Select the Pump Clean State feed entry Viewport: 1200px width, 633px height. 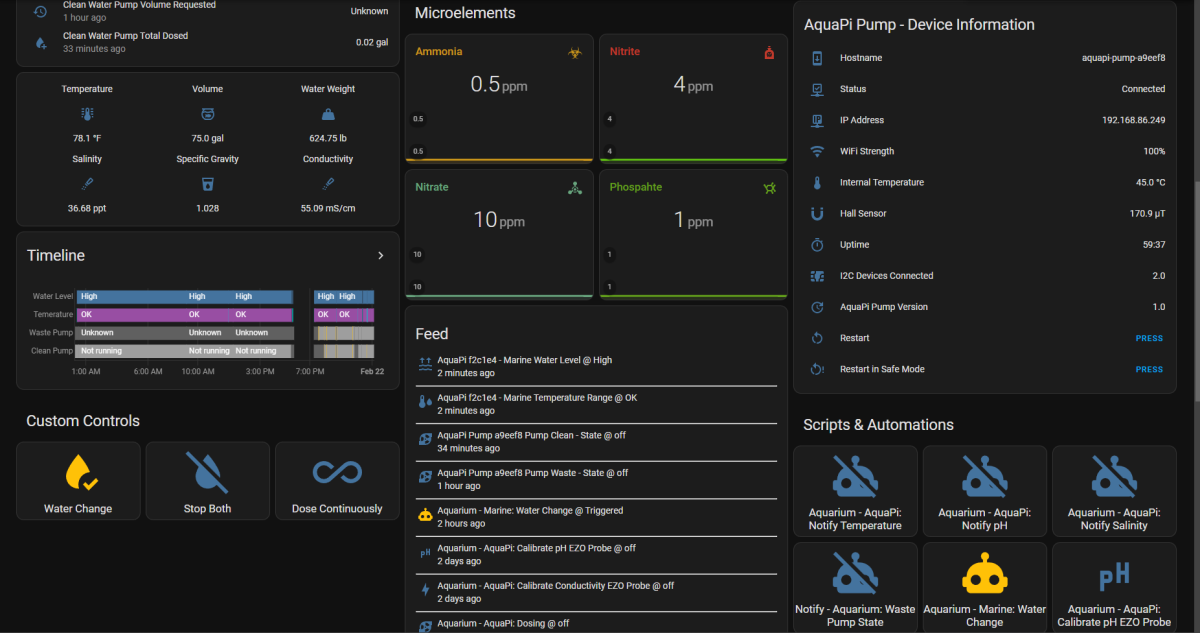[x=596, y=441]
